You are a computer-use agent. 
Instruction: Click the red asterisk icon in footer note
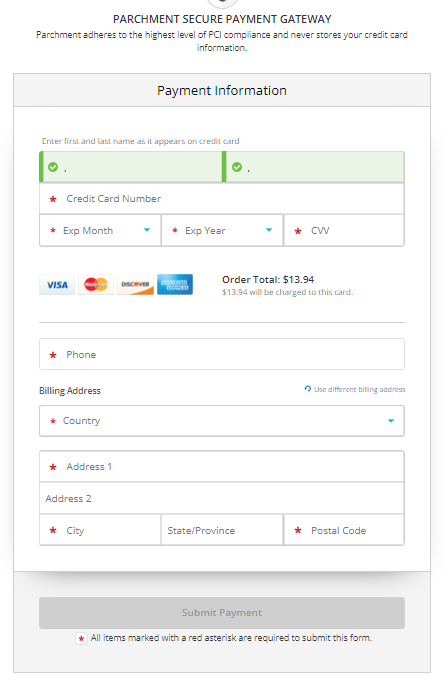click(x=81, y=638)
